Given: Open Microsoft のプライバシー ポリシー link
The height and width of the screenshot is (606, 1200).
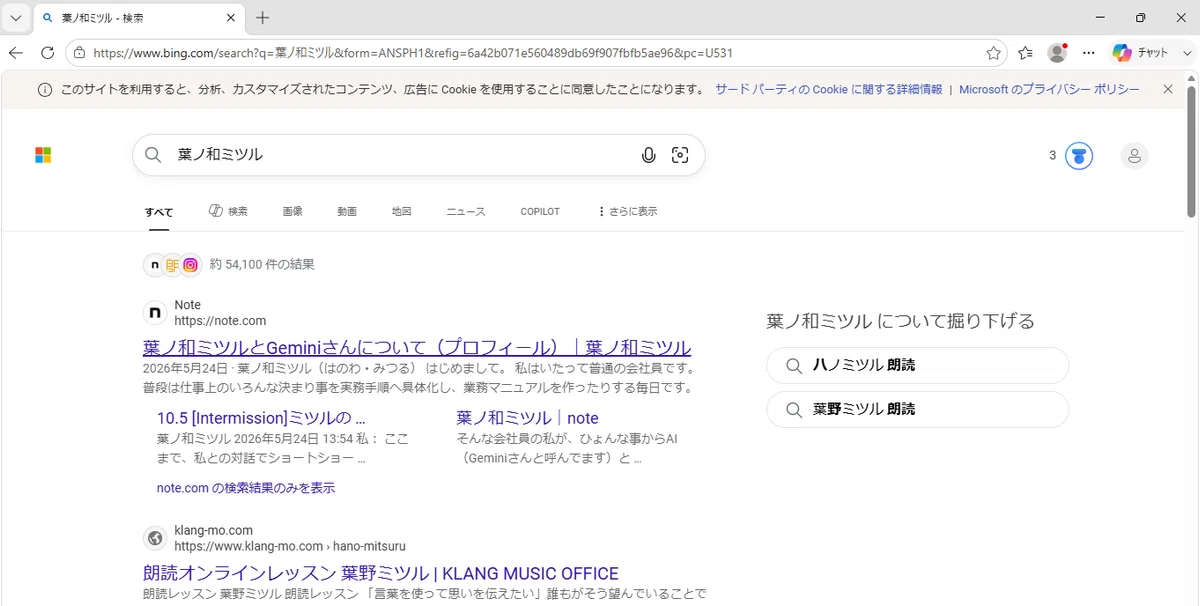Looking at the screenshot, I should [x=1049, y=89].
